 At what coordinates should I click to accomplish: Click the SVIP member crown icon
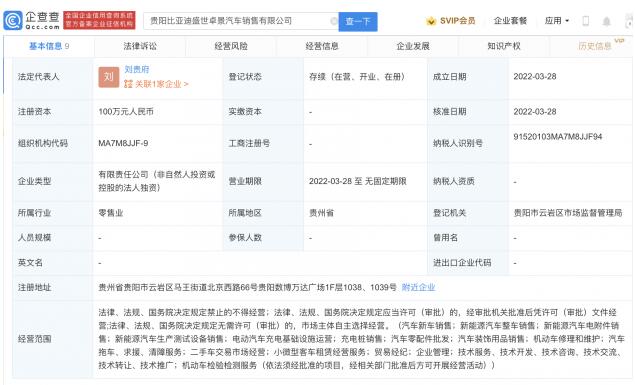[431, 21]
